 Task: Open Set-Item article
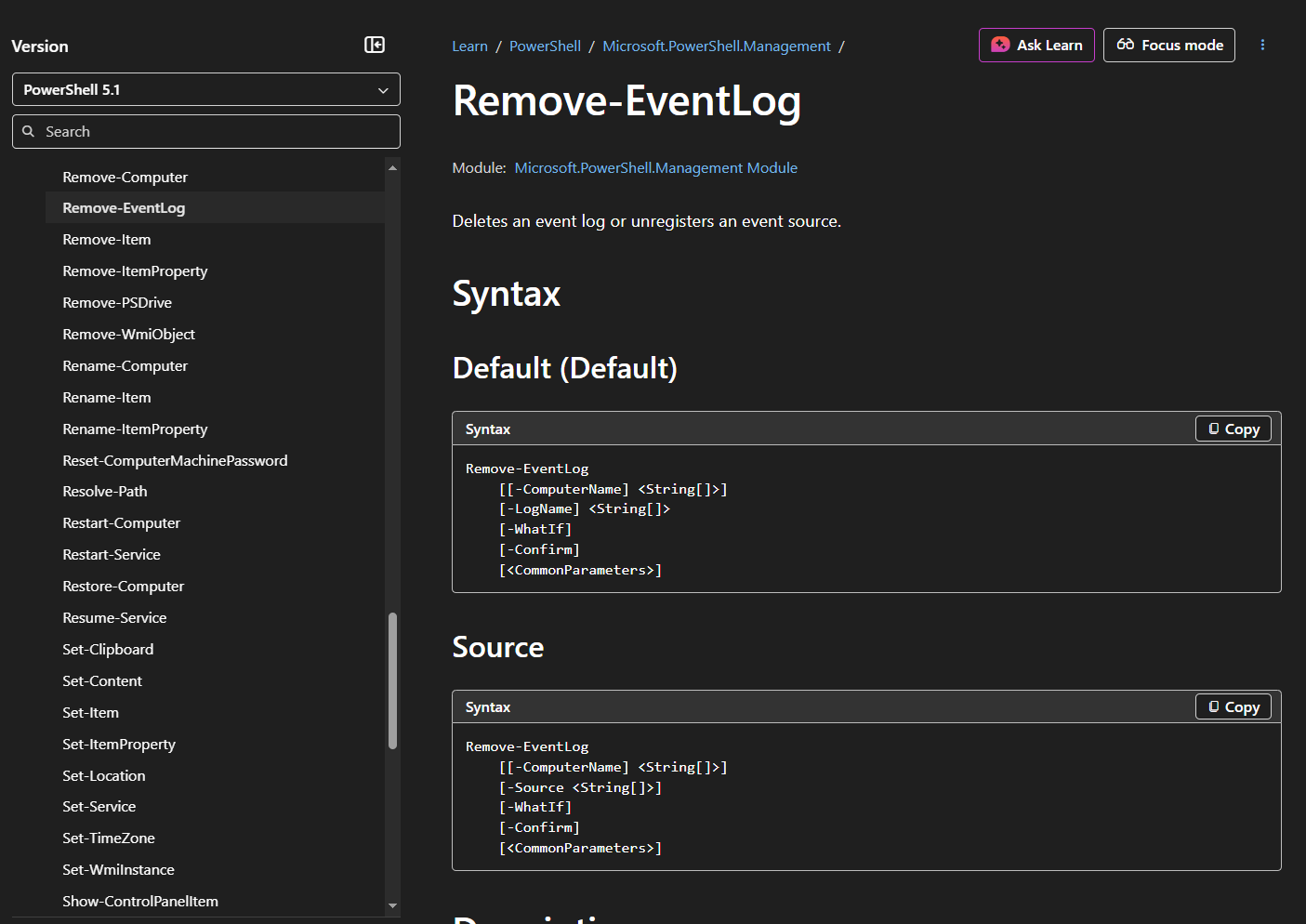coord(90,712)
